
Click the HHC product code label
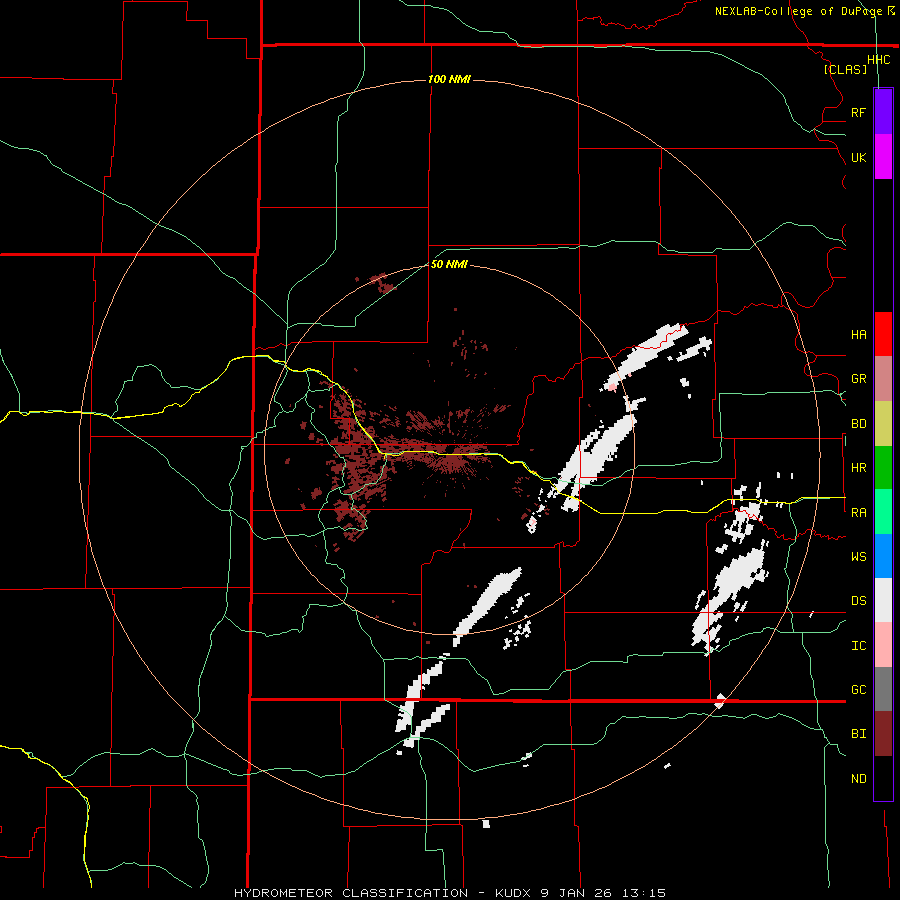(879, 60)
